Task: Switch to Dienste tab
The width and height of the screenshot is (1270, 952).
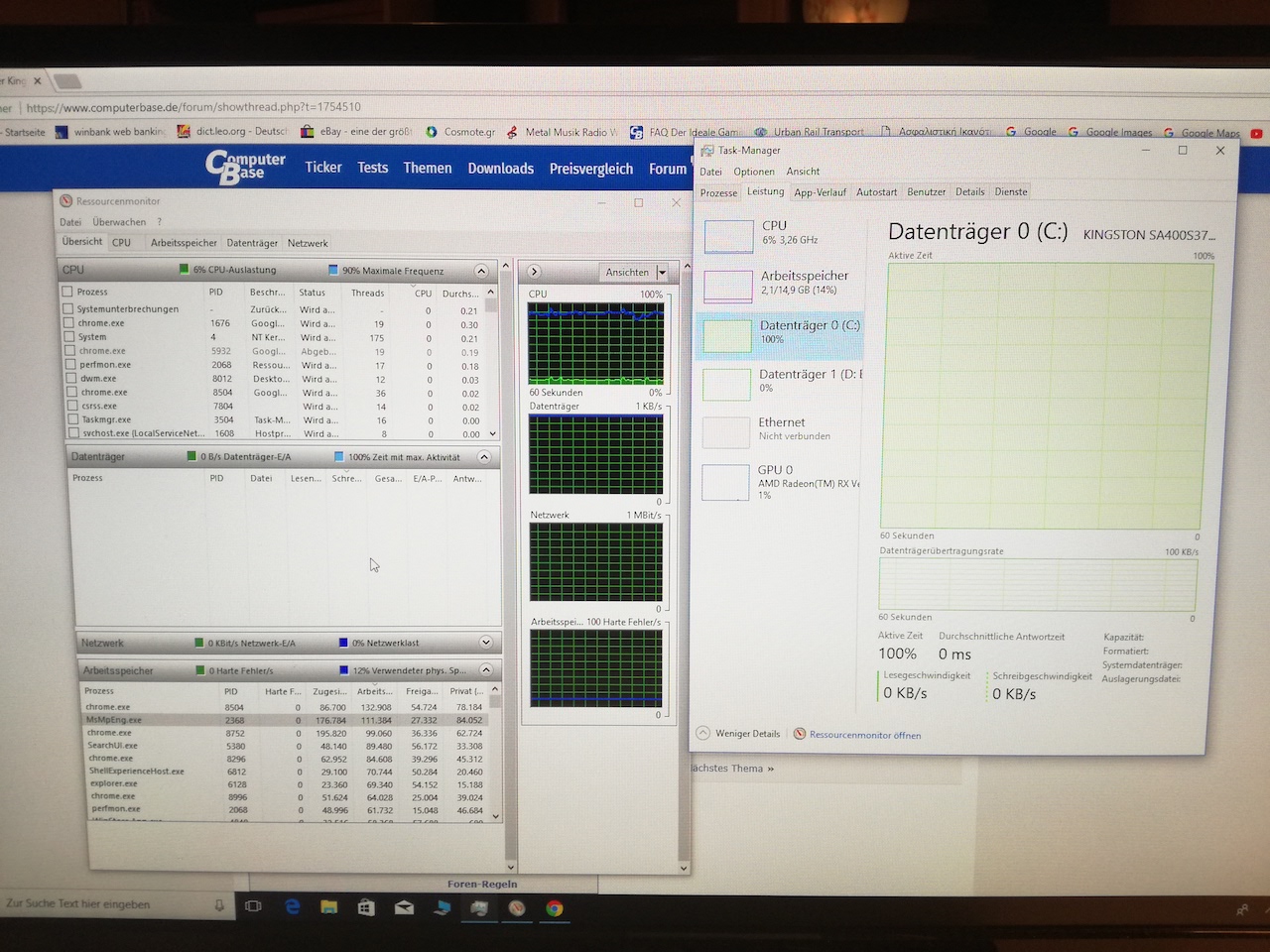Action: coord(1011,191)
